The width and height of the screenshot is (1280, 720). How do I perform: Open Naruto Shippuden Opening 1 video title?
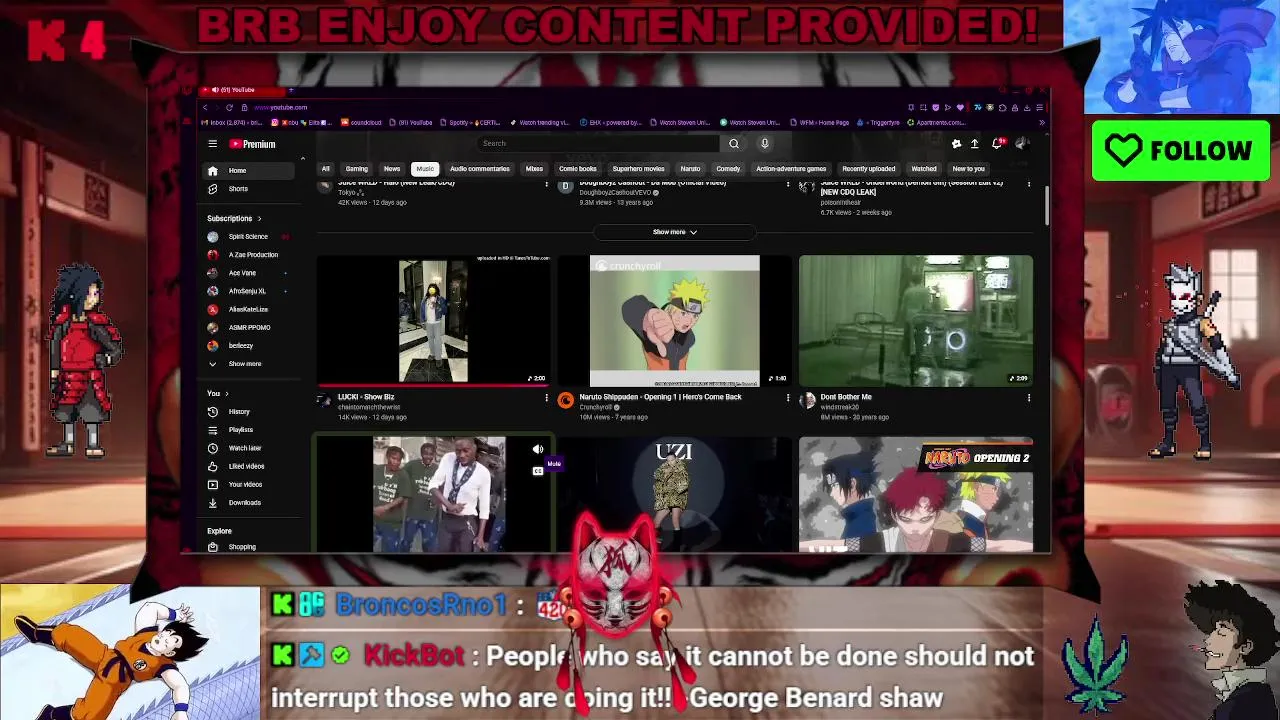click(660, 397)
